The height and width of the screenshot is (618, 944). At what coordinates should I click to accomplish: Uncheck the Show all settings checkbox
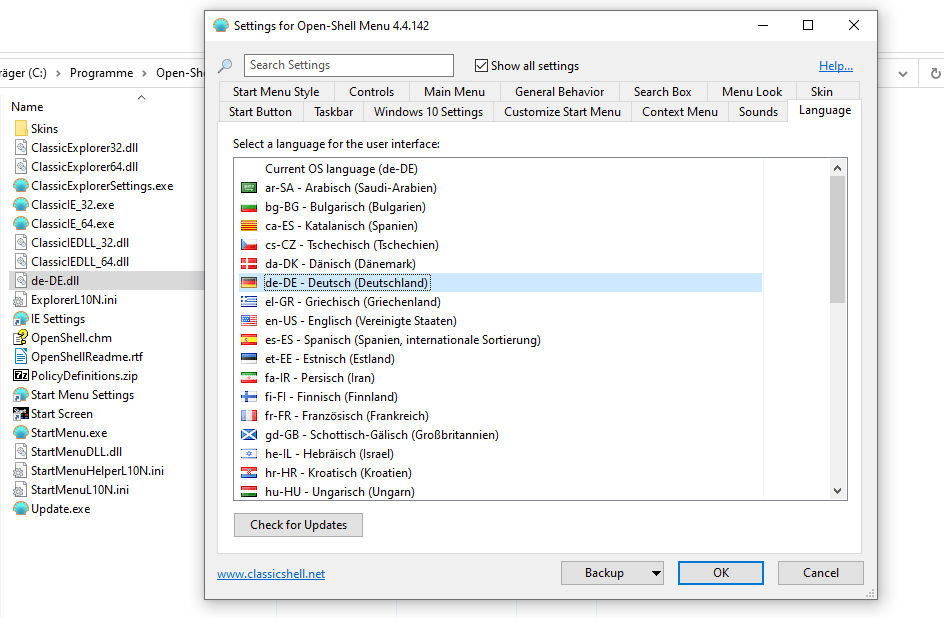(x=481, y=64)
